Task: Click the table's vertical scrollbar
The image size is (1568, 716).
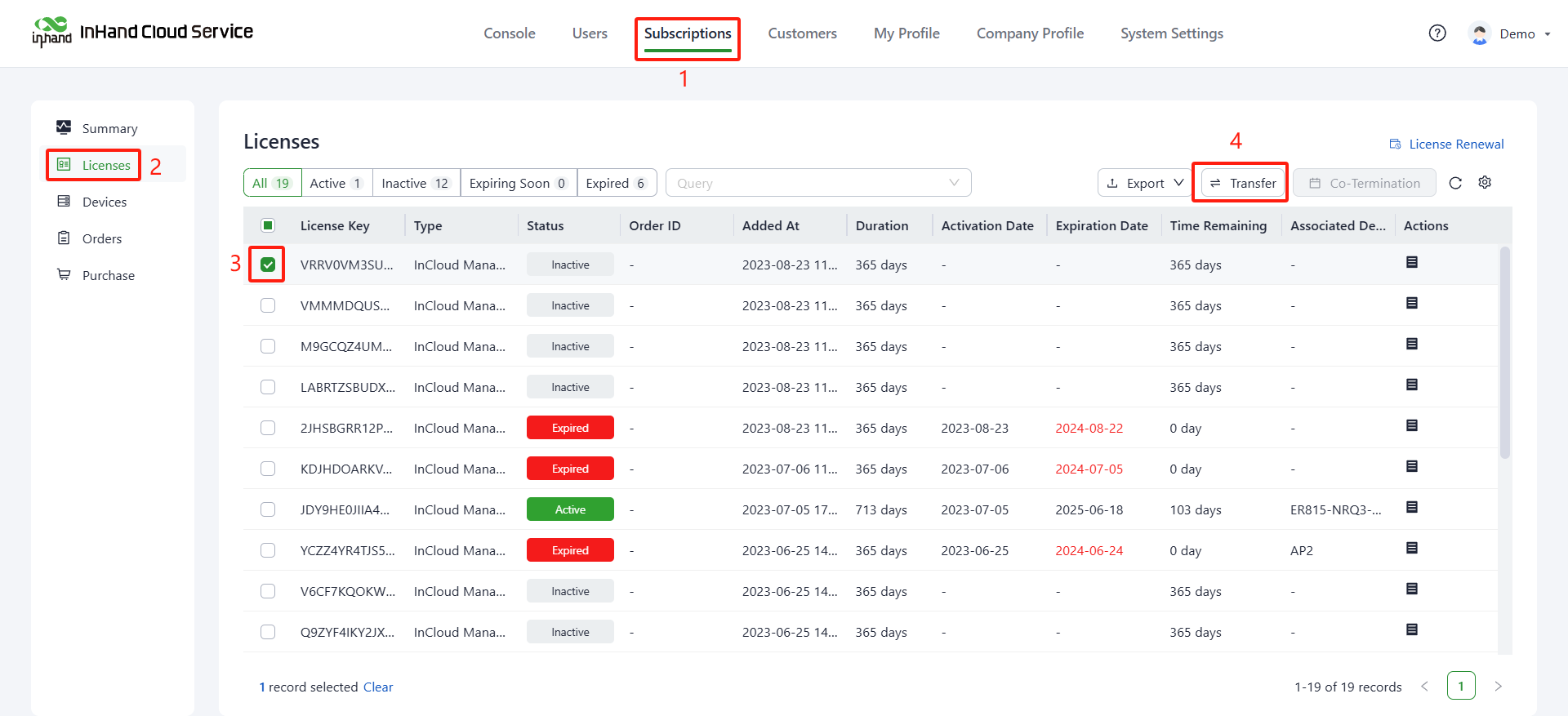Action: point(1504,353)
